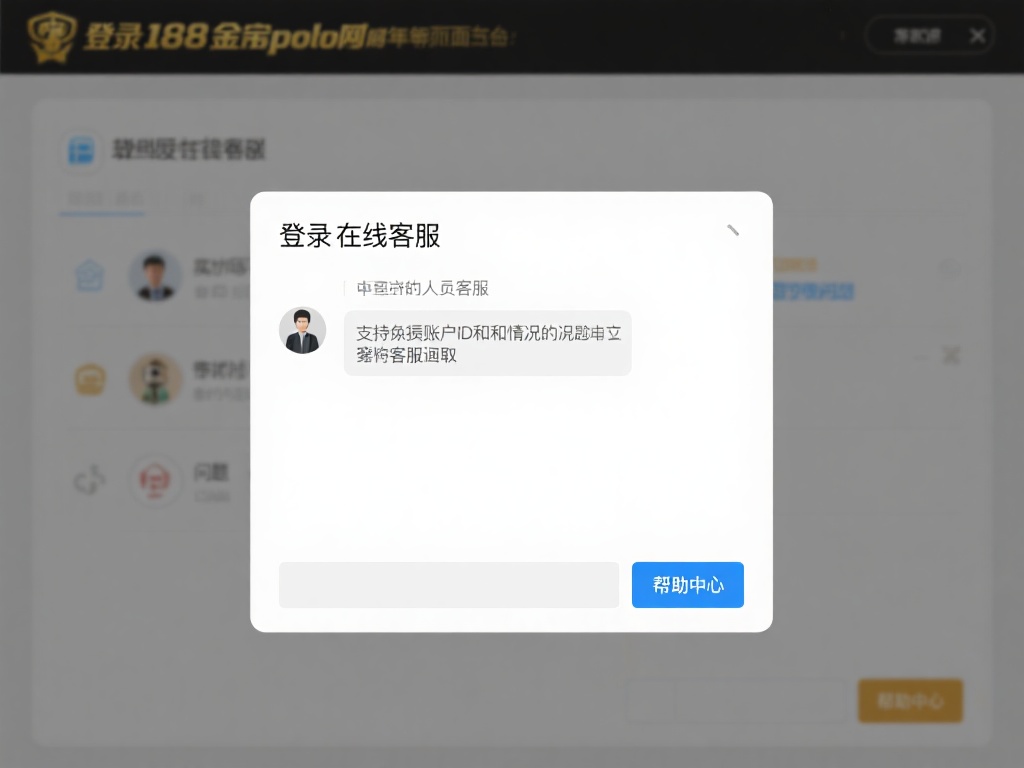
Task: Select the rightmost tab near the panel header
Action: (196, 199)
